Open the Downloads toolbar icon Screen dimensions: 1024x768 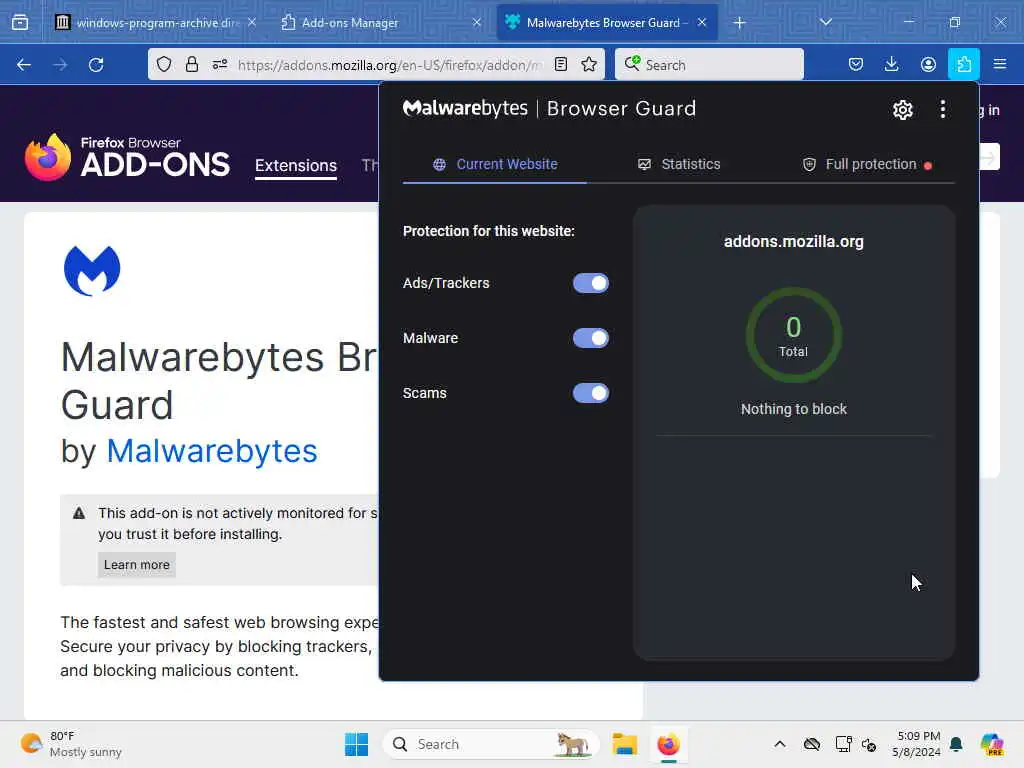891,64
